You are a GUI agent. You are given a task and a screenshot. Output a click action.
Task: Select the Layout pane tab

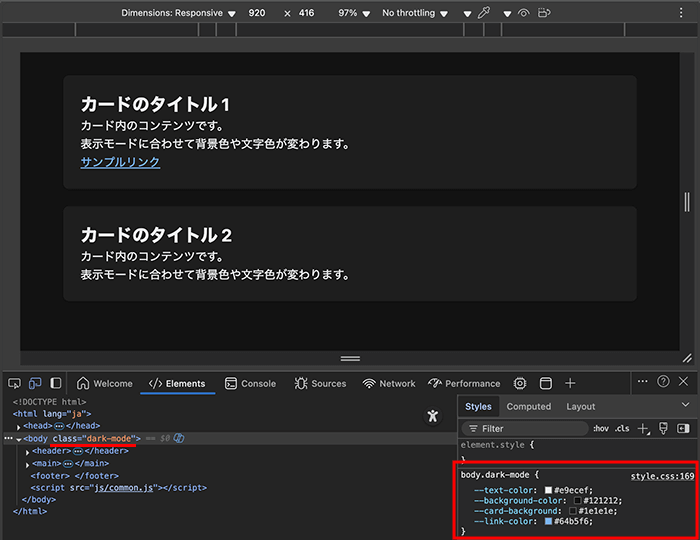pyautogui.click(x=580, y=407)
